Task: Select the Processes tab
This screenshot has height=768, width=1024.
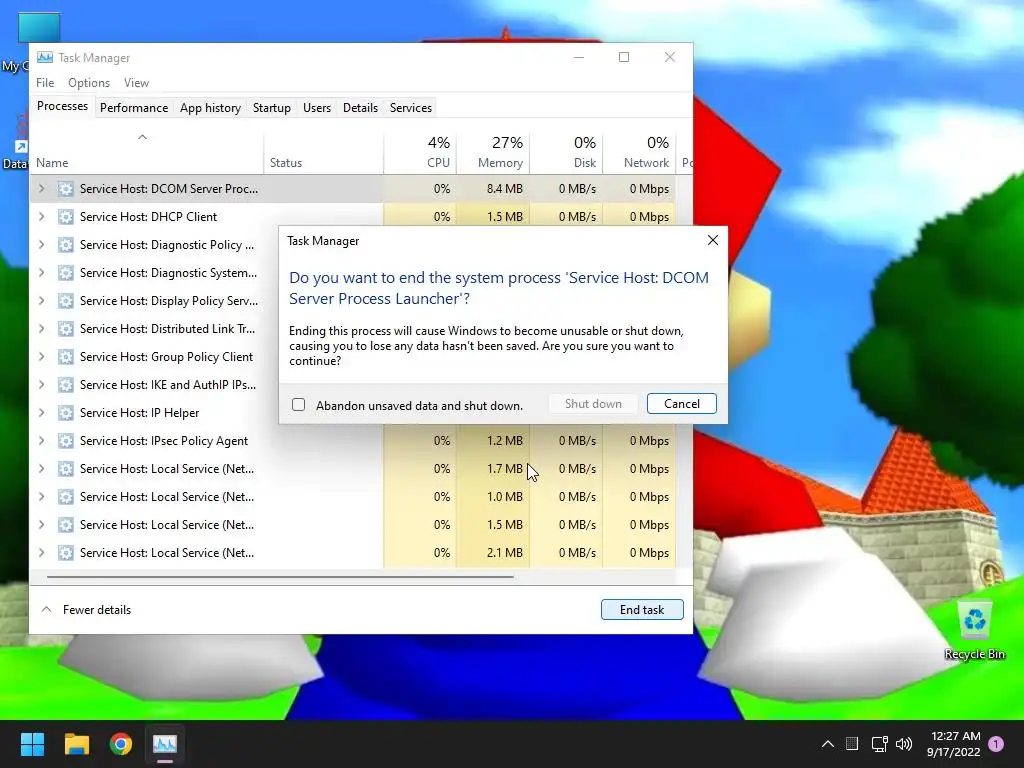Action: [x=62, y=106]
